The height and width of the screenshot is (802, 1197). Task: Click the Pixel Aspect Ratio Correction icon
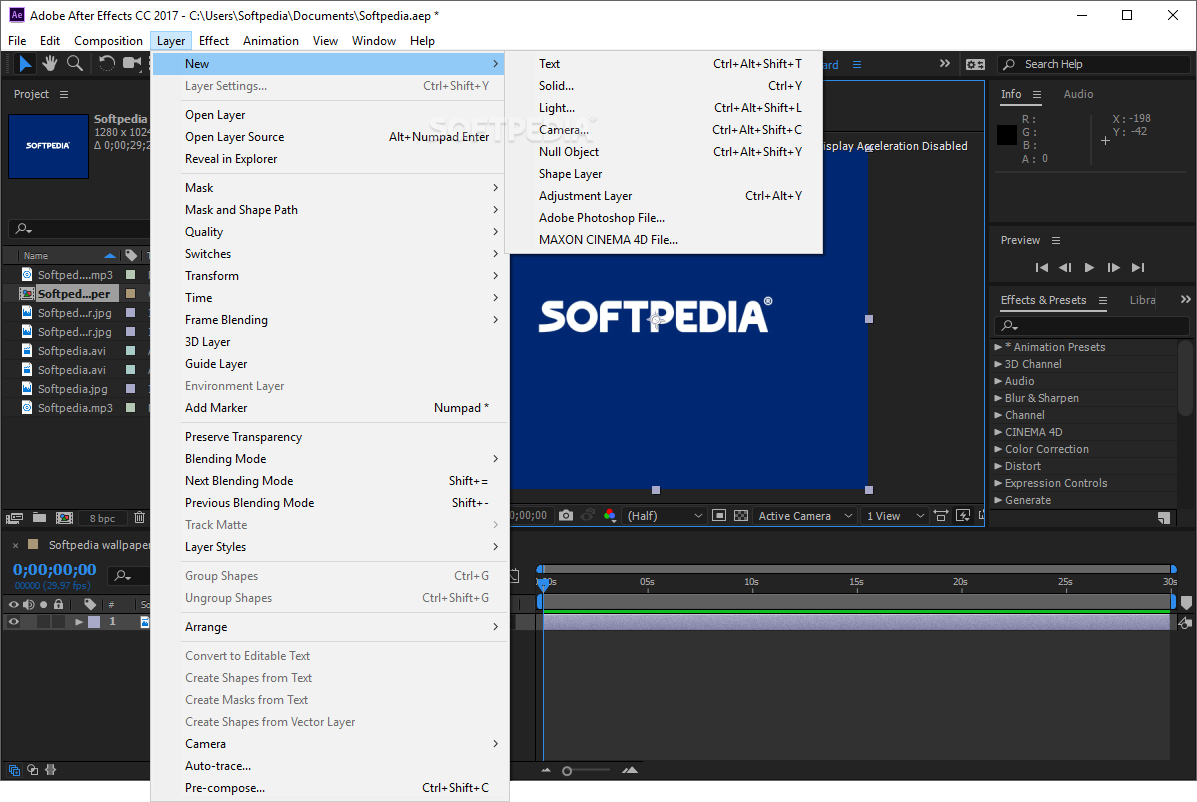(940, 516)
